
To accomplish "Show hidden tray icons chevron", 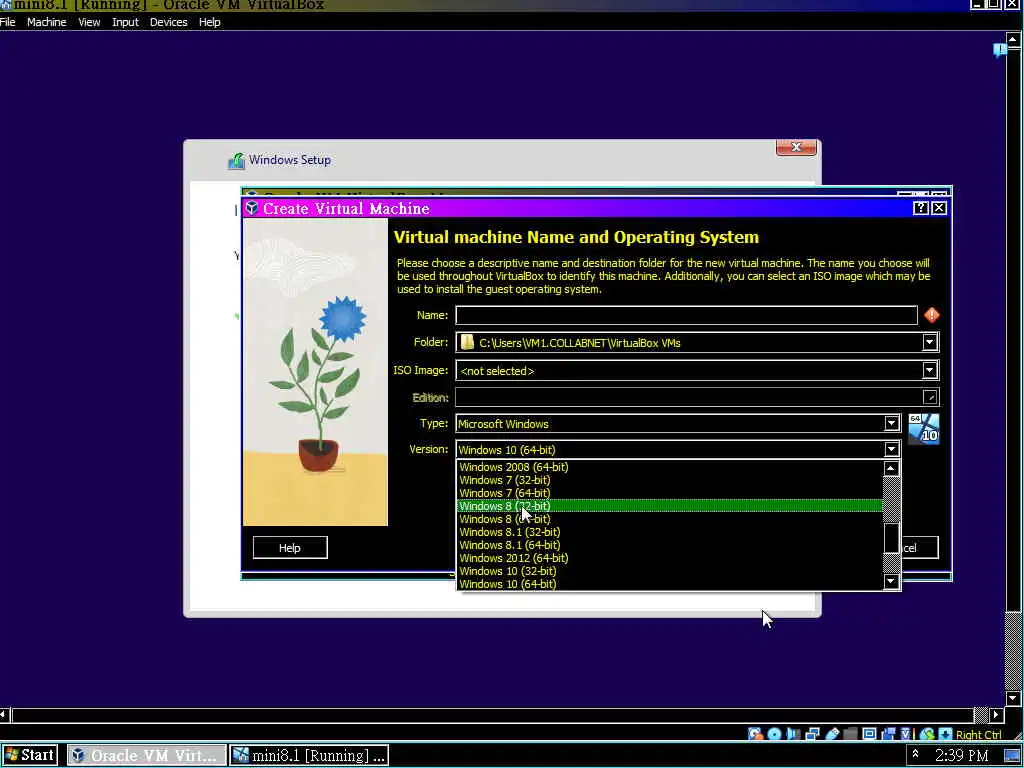I will pyautogui.click(x=915, y=754).
